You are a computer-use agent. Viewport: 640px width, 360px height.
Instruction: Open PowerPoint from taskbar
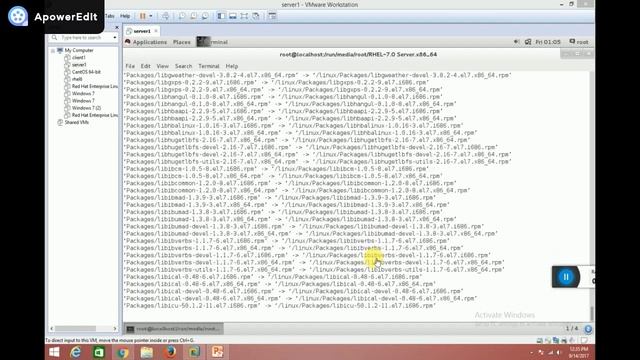tap(218, 352)
